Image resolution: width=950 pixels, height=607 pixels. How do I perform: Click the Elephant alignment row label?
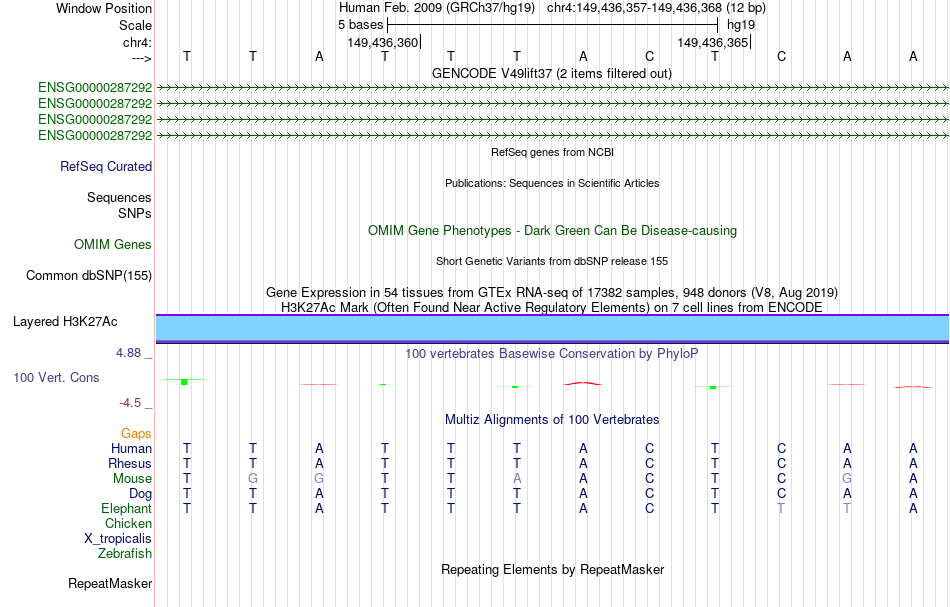point(126,508)
